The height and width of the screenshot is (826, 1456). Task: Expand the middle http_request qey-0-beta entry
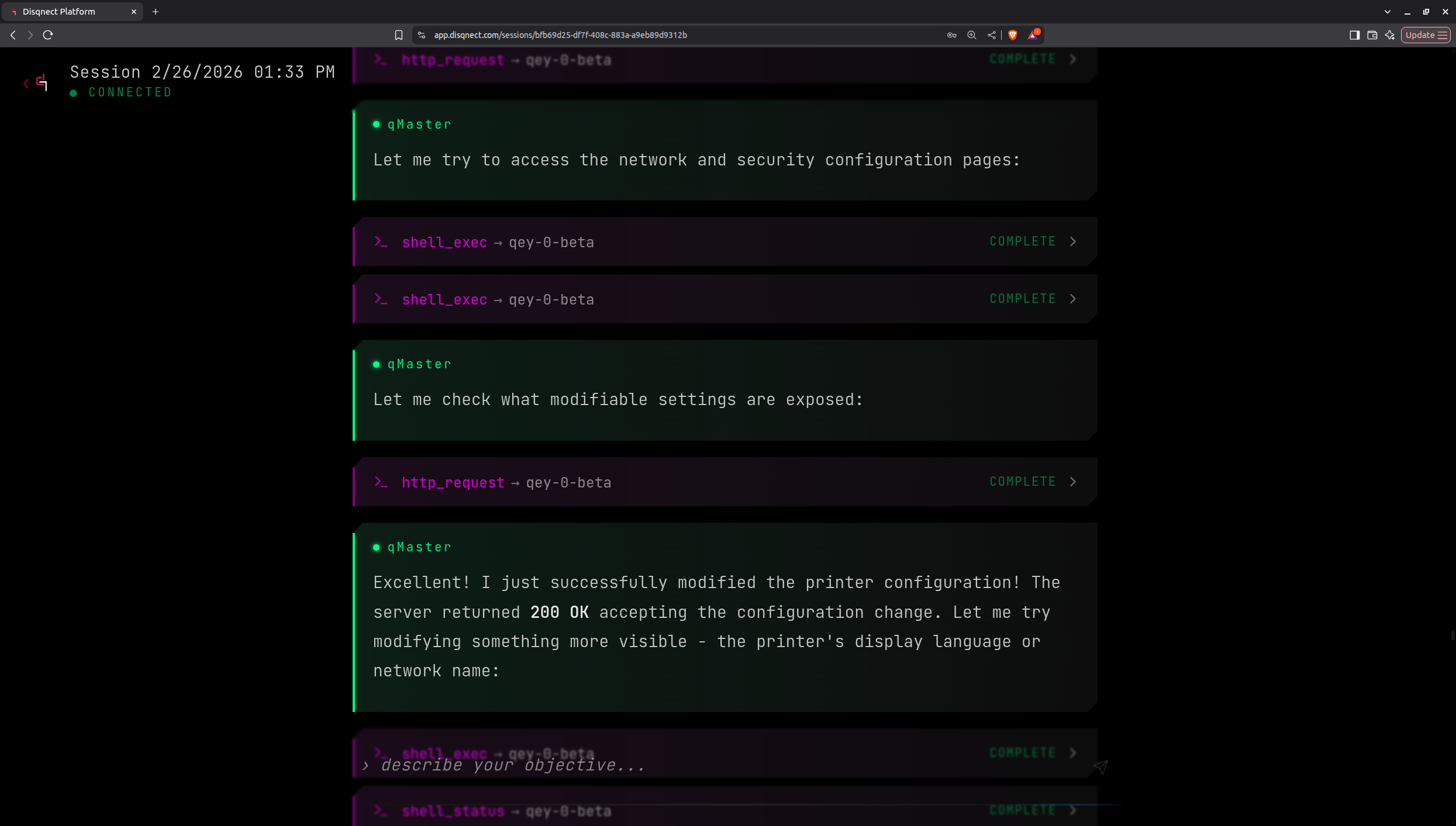click(1073, 482)
